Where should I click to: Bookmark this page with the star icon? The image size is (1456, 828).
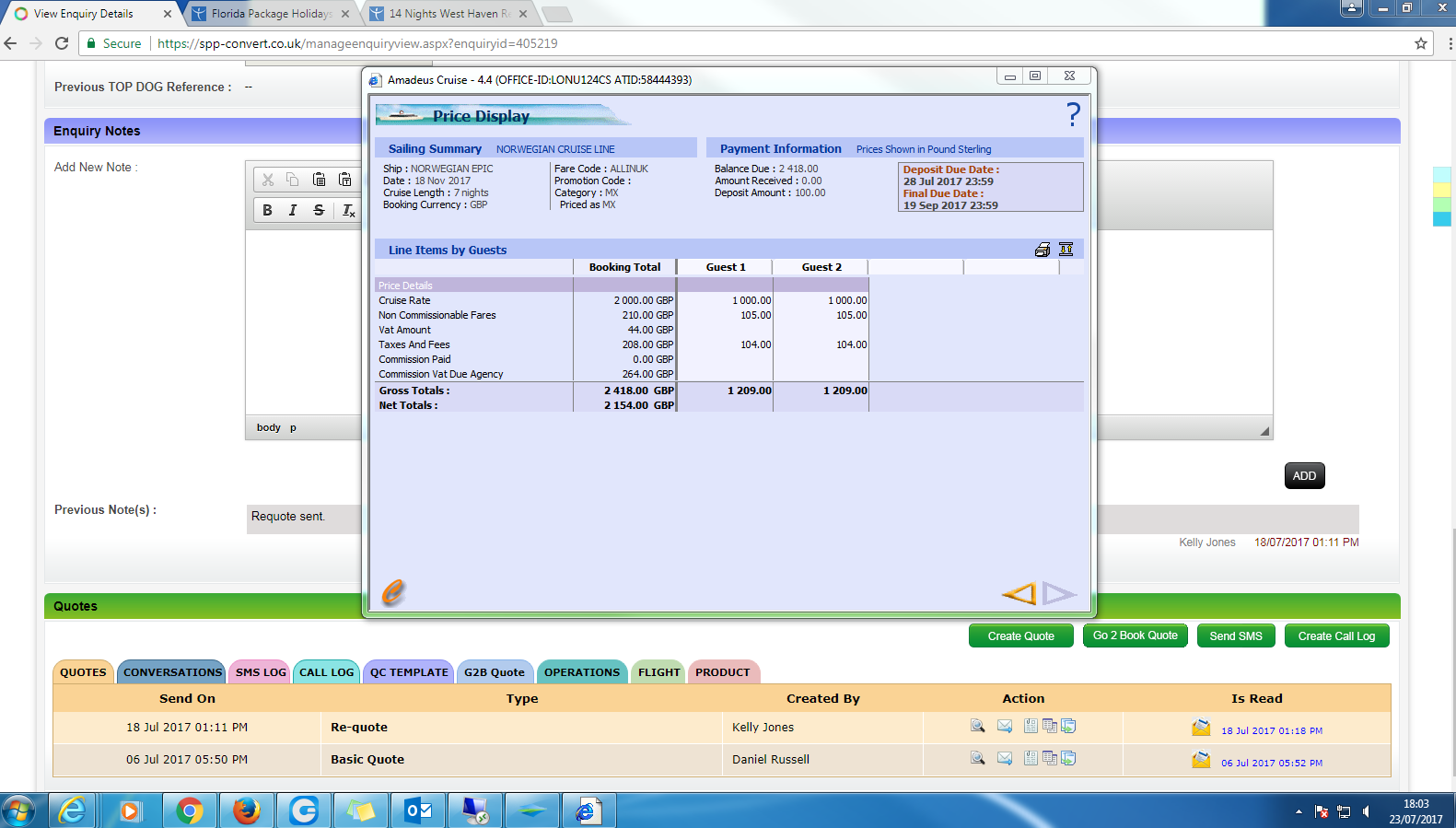[x=1421, y=43]
